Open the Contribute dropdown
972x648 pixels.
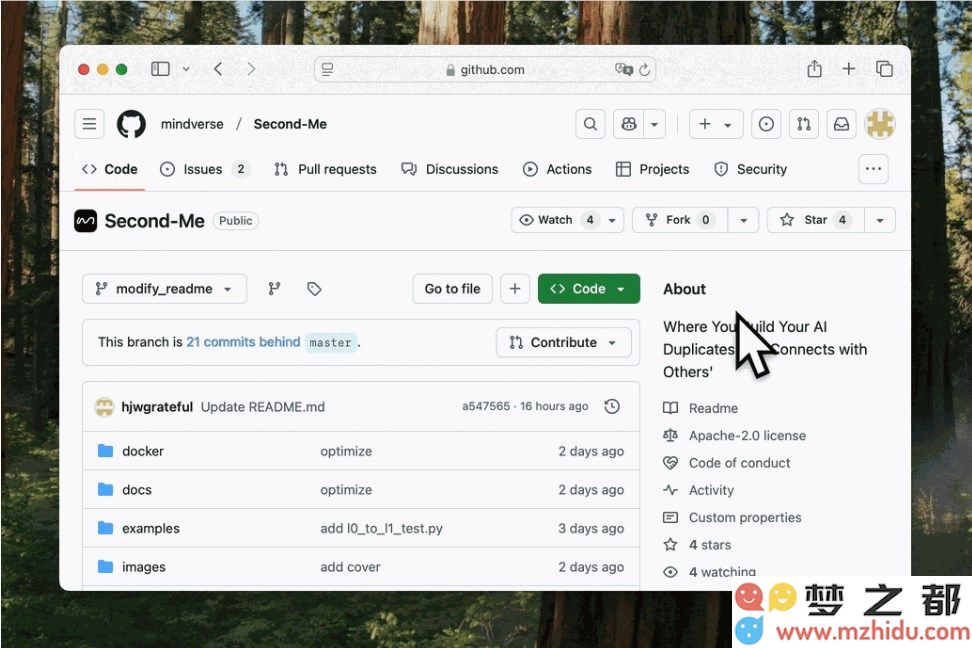pyautogui.click(x=563, y=342)
